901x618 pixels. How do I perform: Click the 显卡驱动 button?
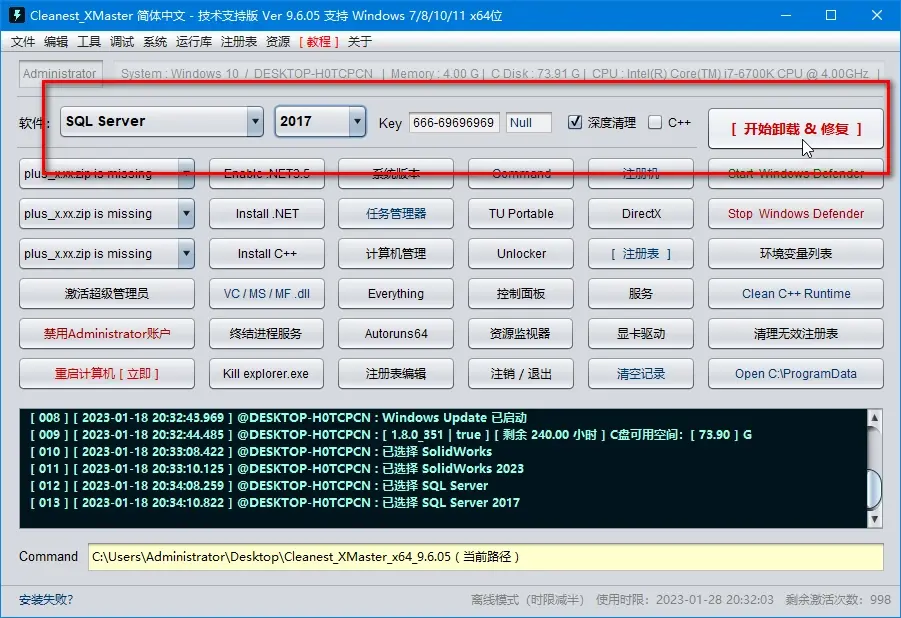pyautogui.click(x=641, y=333)
